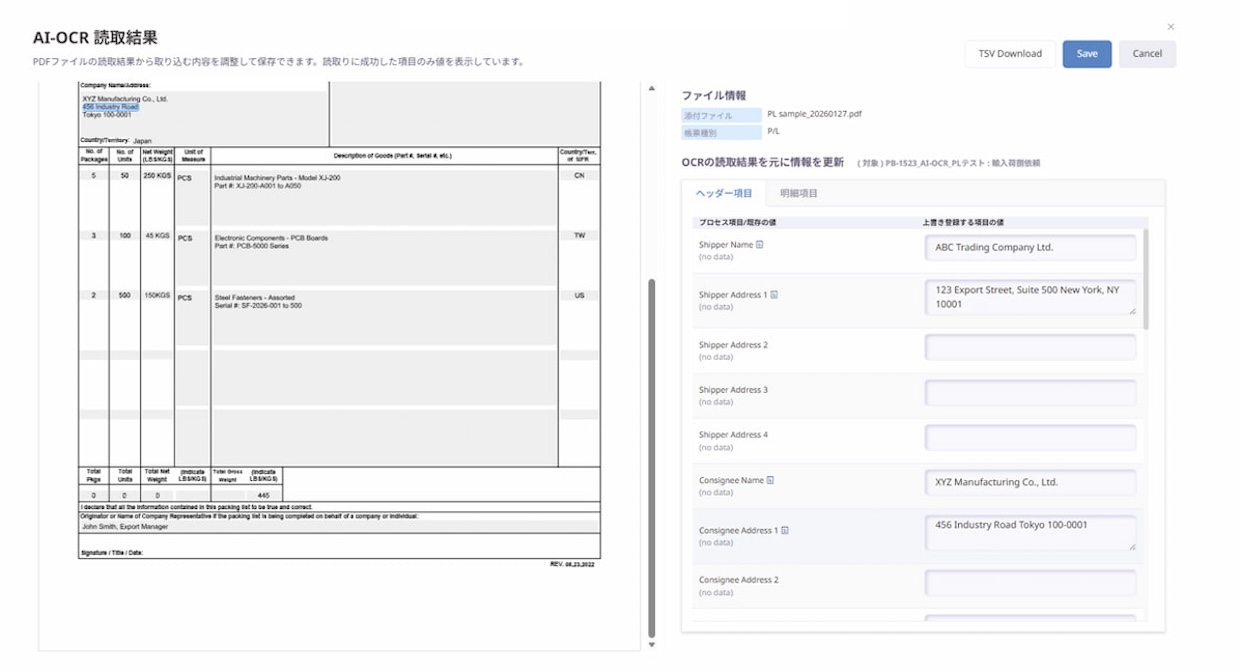Select the empty Shipper Address 3 field

[1030, 393]
